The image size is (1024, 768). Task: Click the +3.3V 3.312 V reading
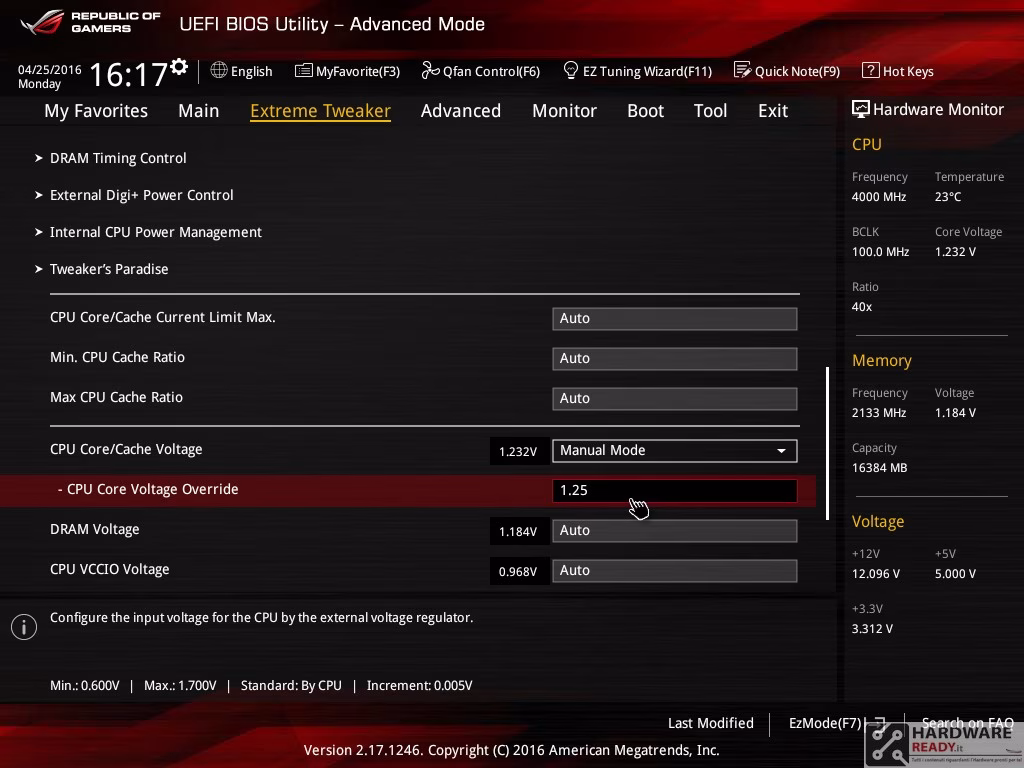(872, 628)
